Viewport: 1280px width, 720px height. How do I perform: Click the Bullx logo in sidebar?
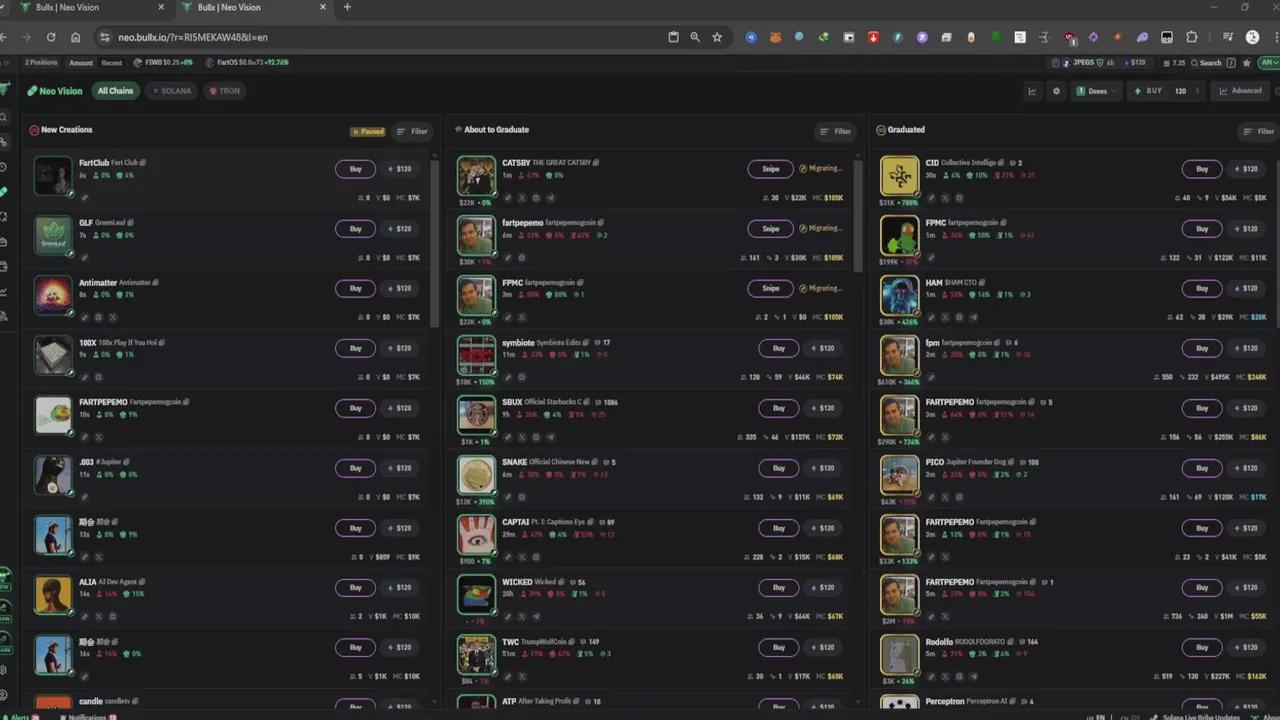4,89
